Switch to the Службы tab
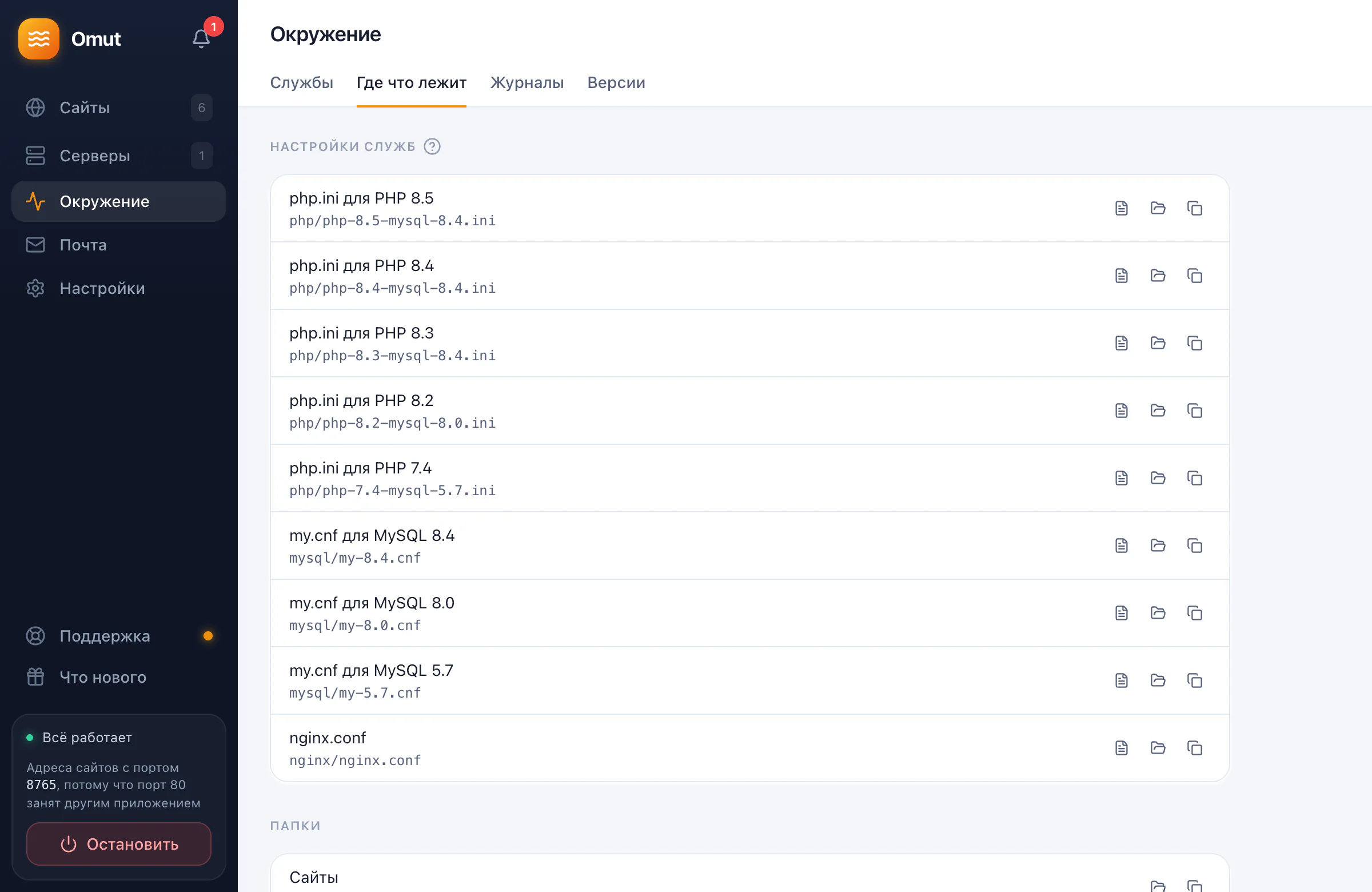 click(301, 82)
